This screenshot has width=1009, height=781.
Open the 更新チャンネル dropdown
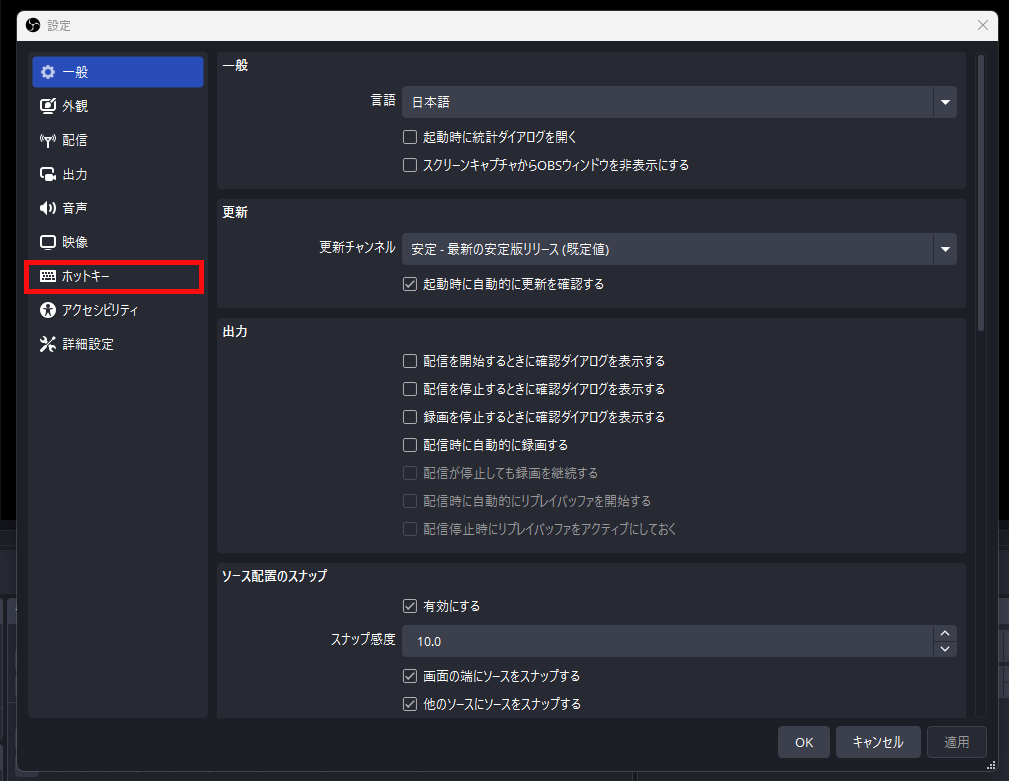coord(944,249)
